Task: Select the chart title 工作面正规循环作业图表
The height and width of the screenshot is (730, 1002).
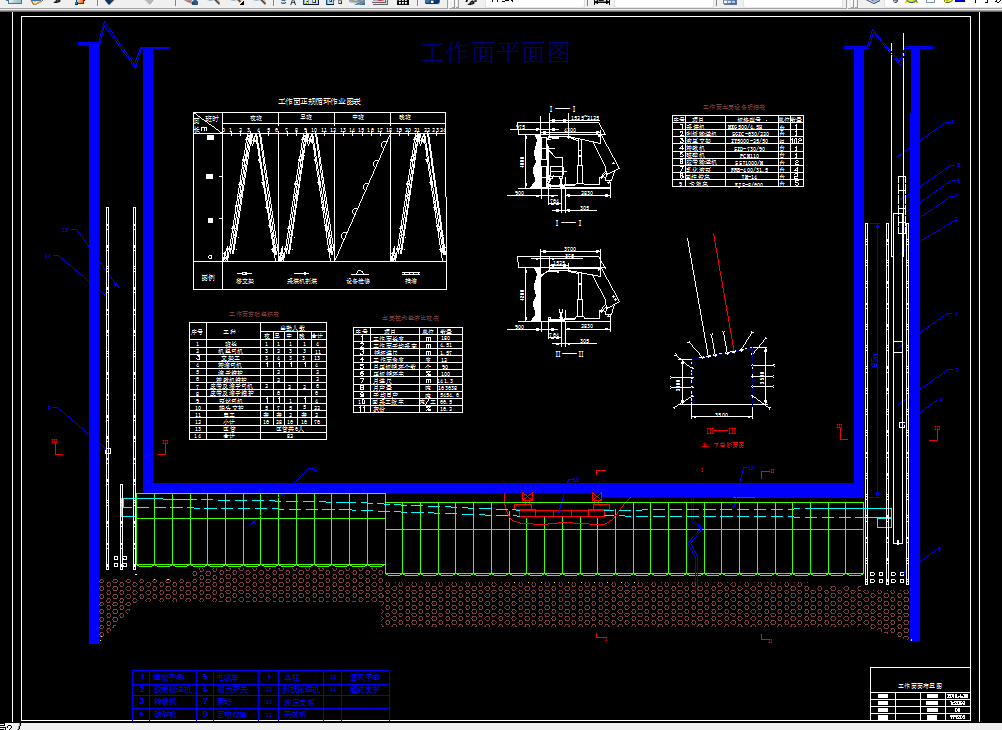Action: 320,101
